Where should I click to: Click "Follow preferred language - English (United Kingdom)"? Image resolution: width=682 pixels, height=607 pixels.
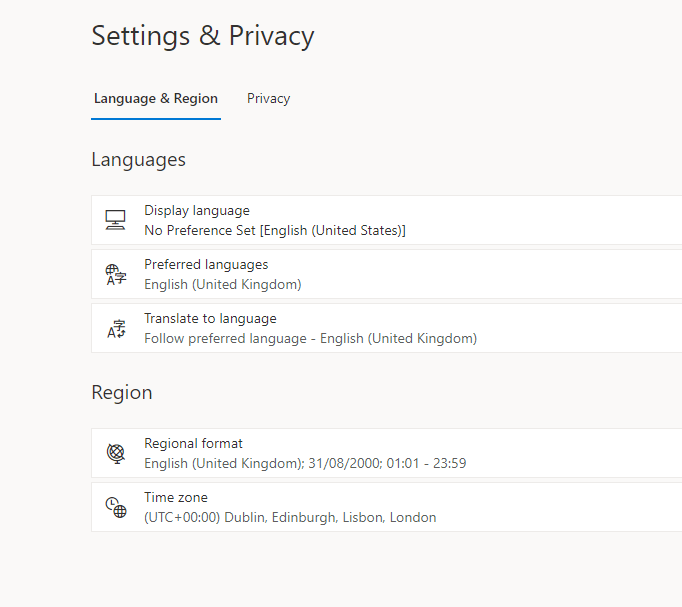[x=311, y=338]
